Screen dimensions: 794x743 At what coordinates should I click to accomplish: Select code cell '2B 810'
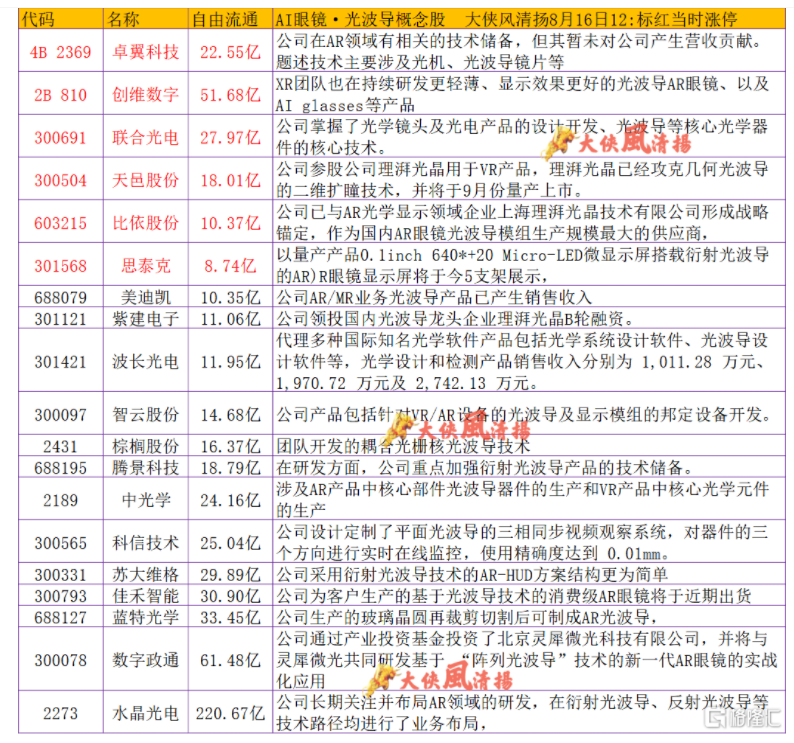[61, 94]
